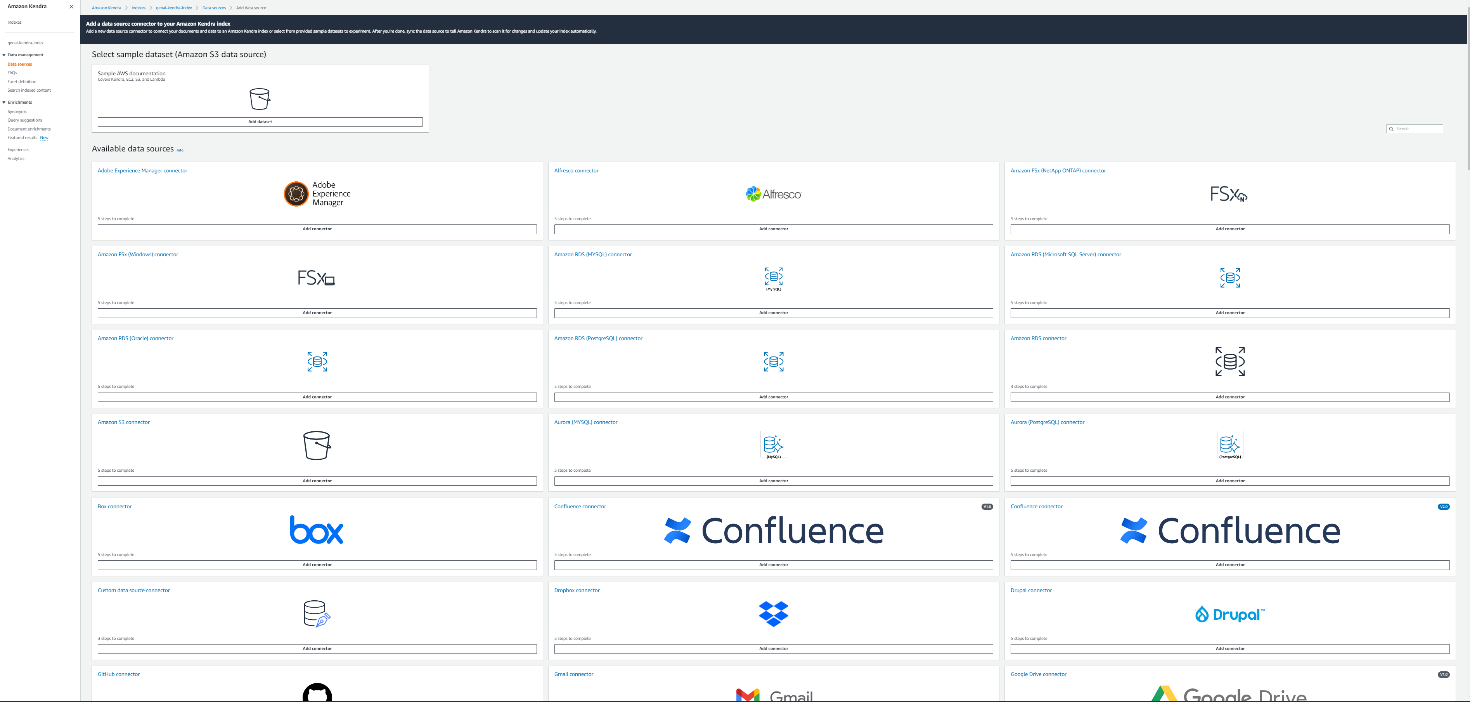
Task: Click the magnifier icon in search box
Action: pos(1391,129)
